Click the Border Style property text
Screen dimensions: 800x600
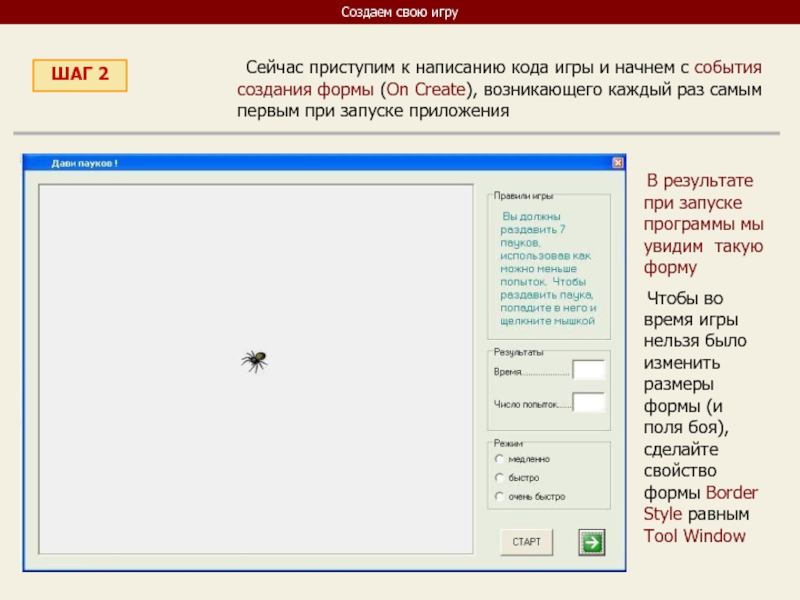coord(700,503)
